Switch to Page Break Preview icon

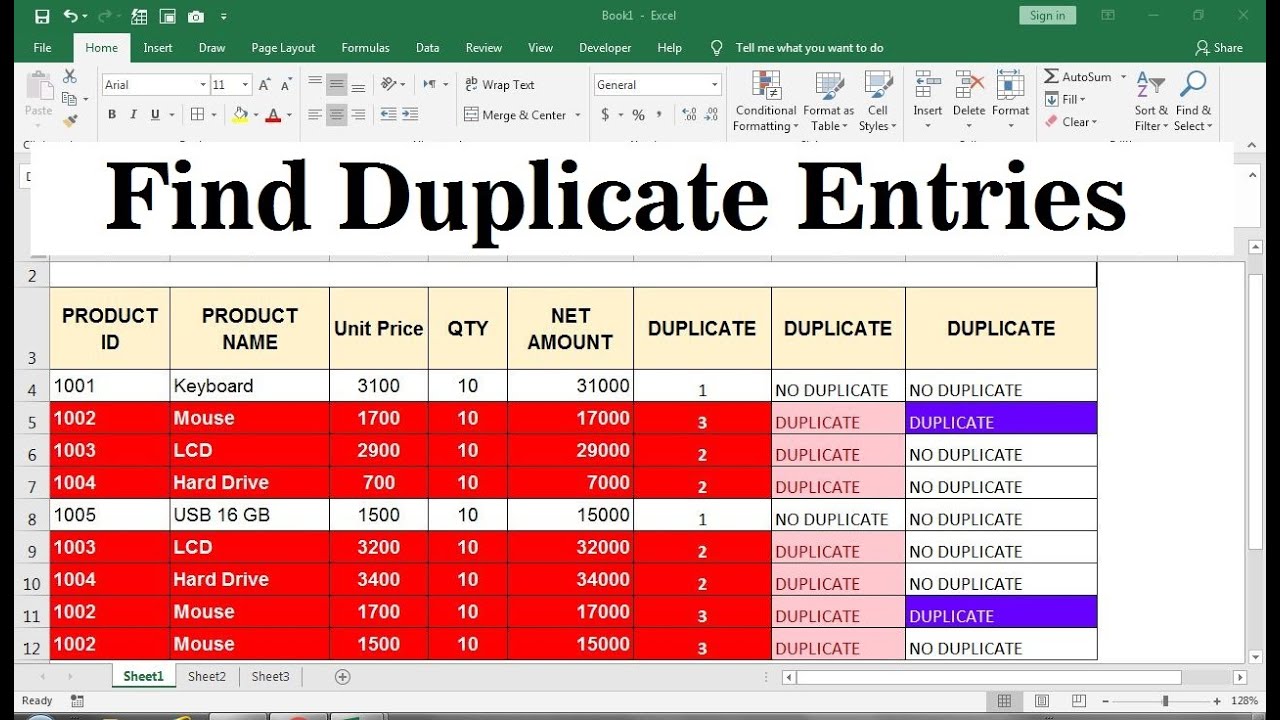[1078, 701]
